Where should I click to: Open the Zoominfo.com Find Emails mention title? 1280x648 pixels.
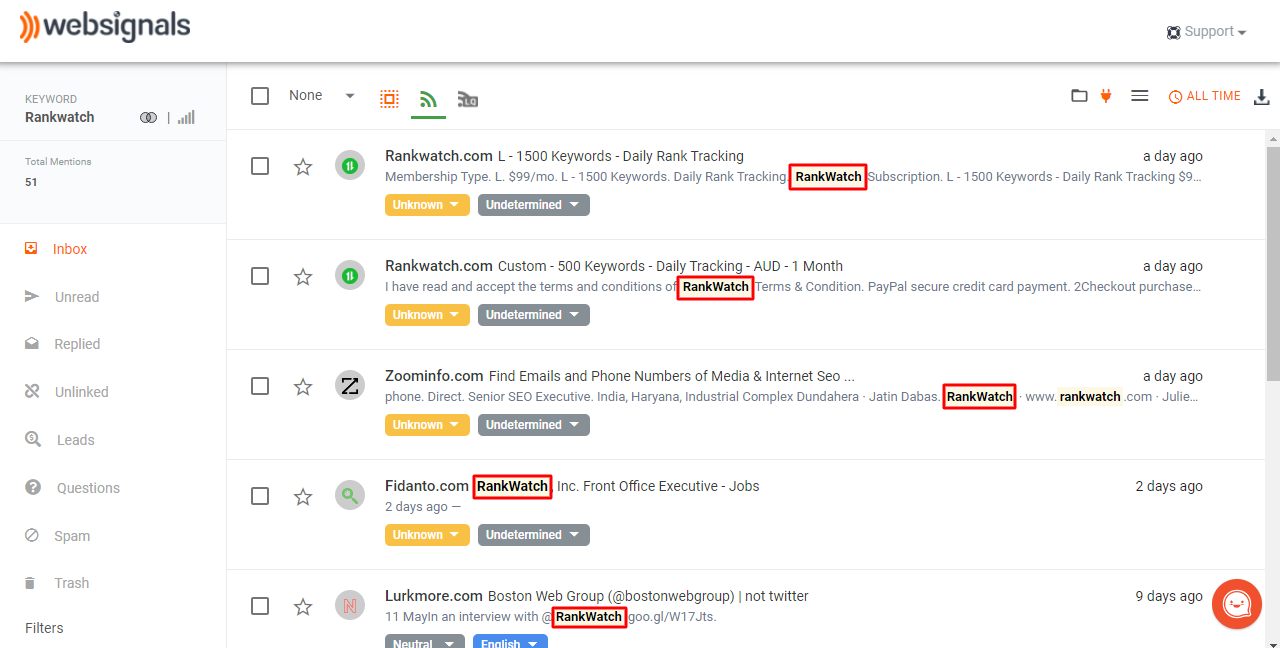tap(620, 376)
